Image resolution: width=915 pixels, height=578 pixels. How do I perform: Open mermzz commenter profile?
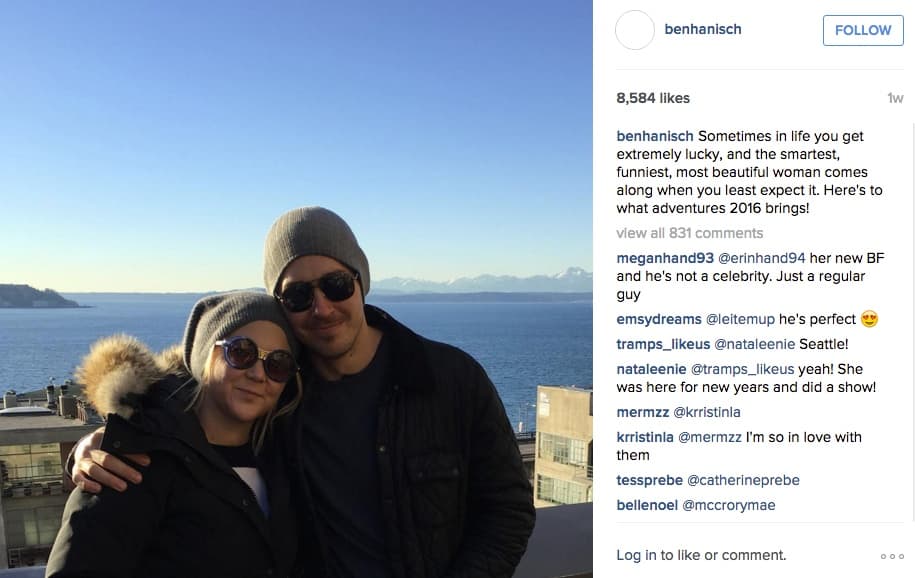point(642,412)
